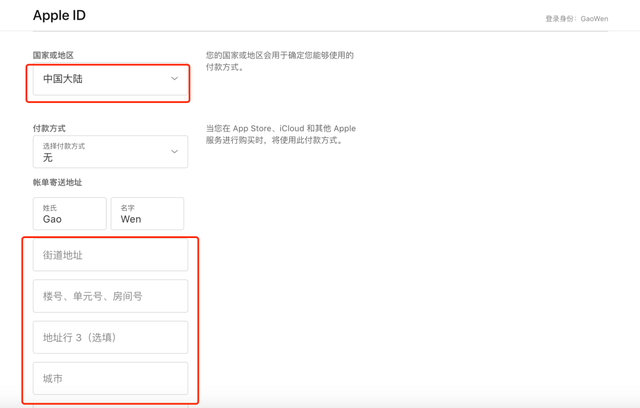This screenshot has height=408, width=640.
Task: Click the 姓氏 field containing Gao
Action: (x=70, y=214)
